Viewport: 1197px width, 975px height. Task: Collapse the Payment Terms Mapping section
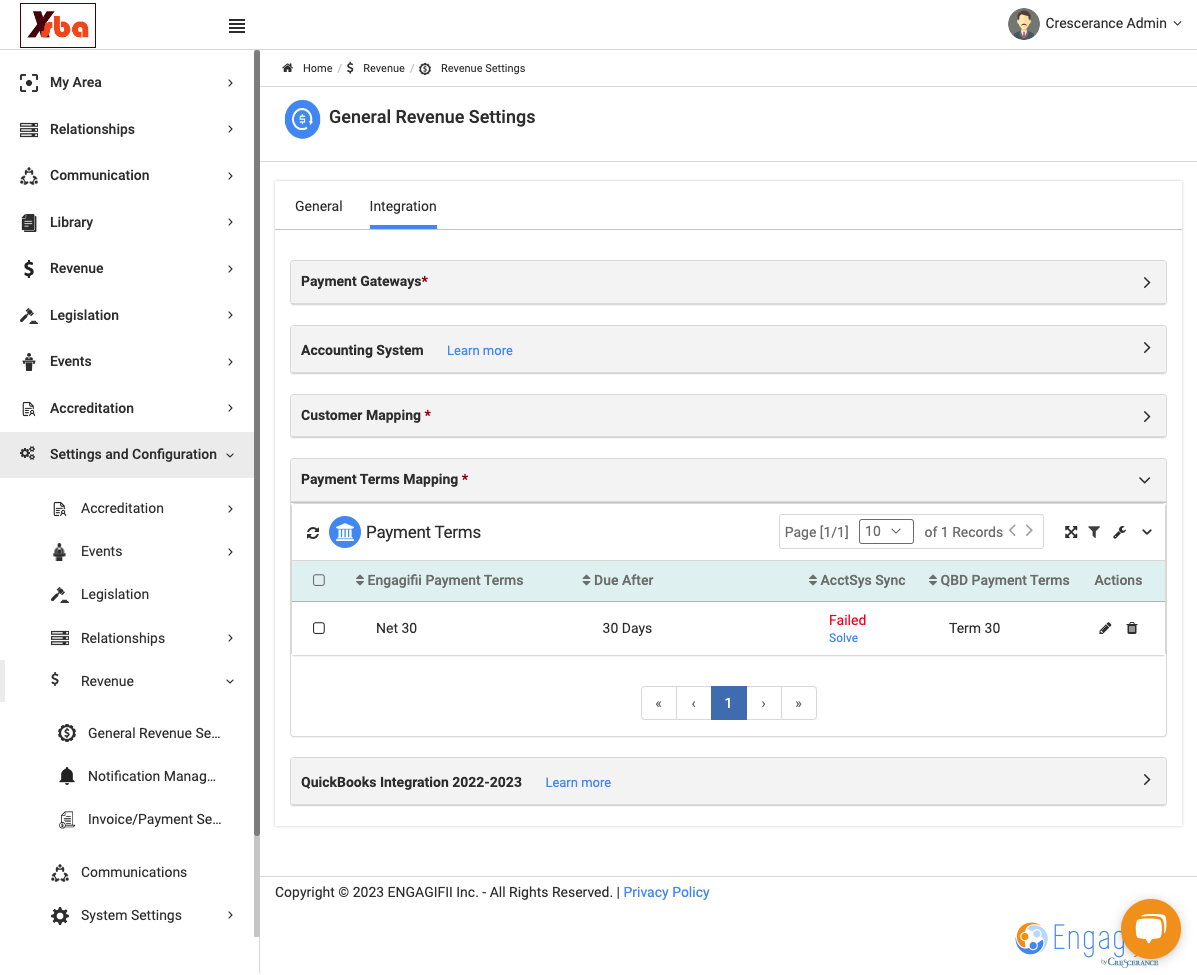pos(728,480)
